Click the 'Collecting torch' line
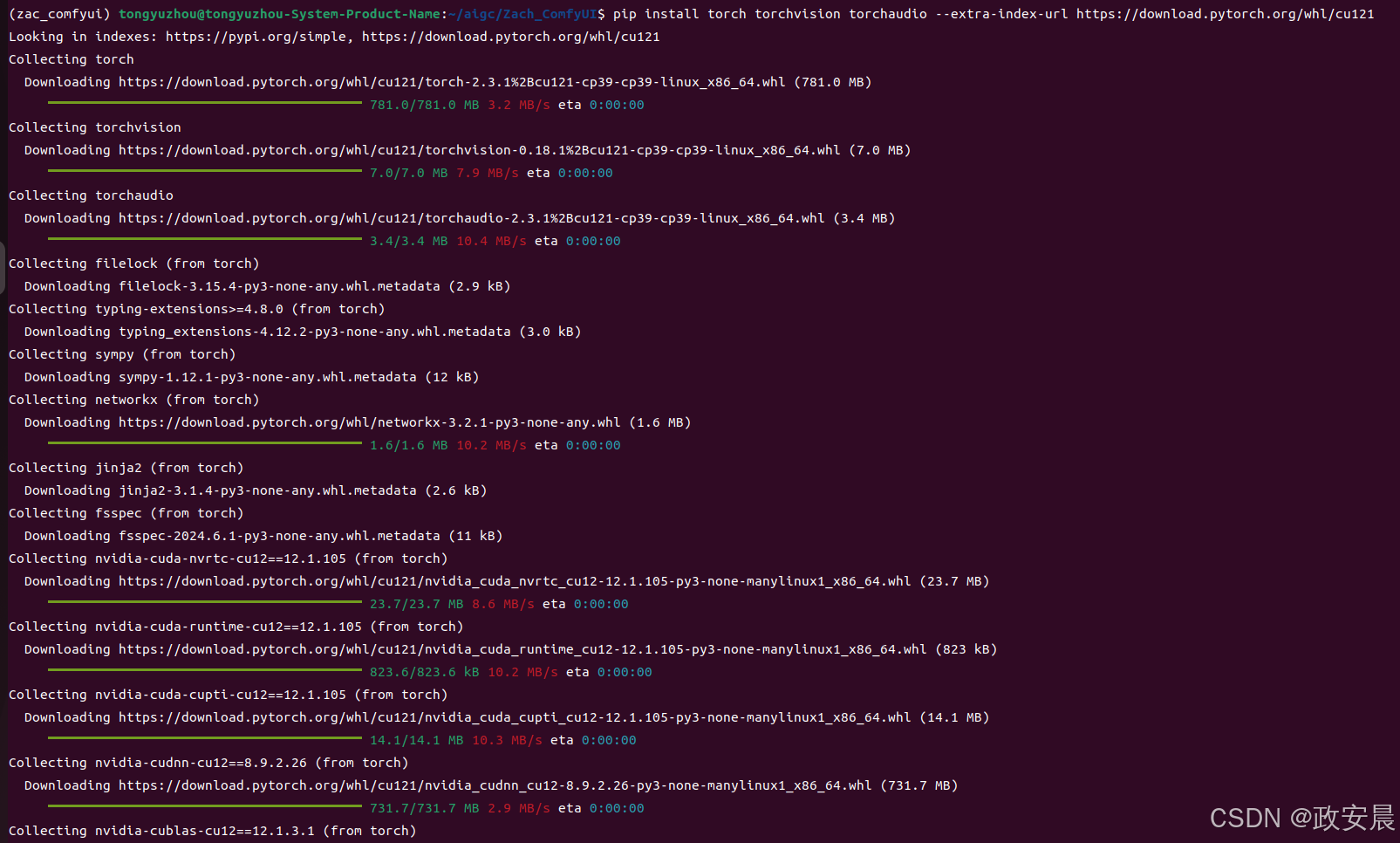The width and height of the screenshot is (1400, 843). click(x=72, y=59)
